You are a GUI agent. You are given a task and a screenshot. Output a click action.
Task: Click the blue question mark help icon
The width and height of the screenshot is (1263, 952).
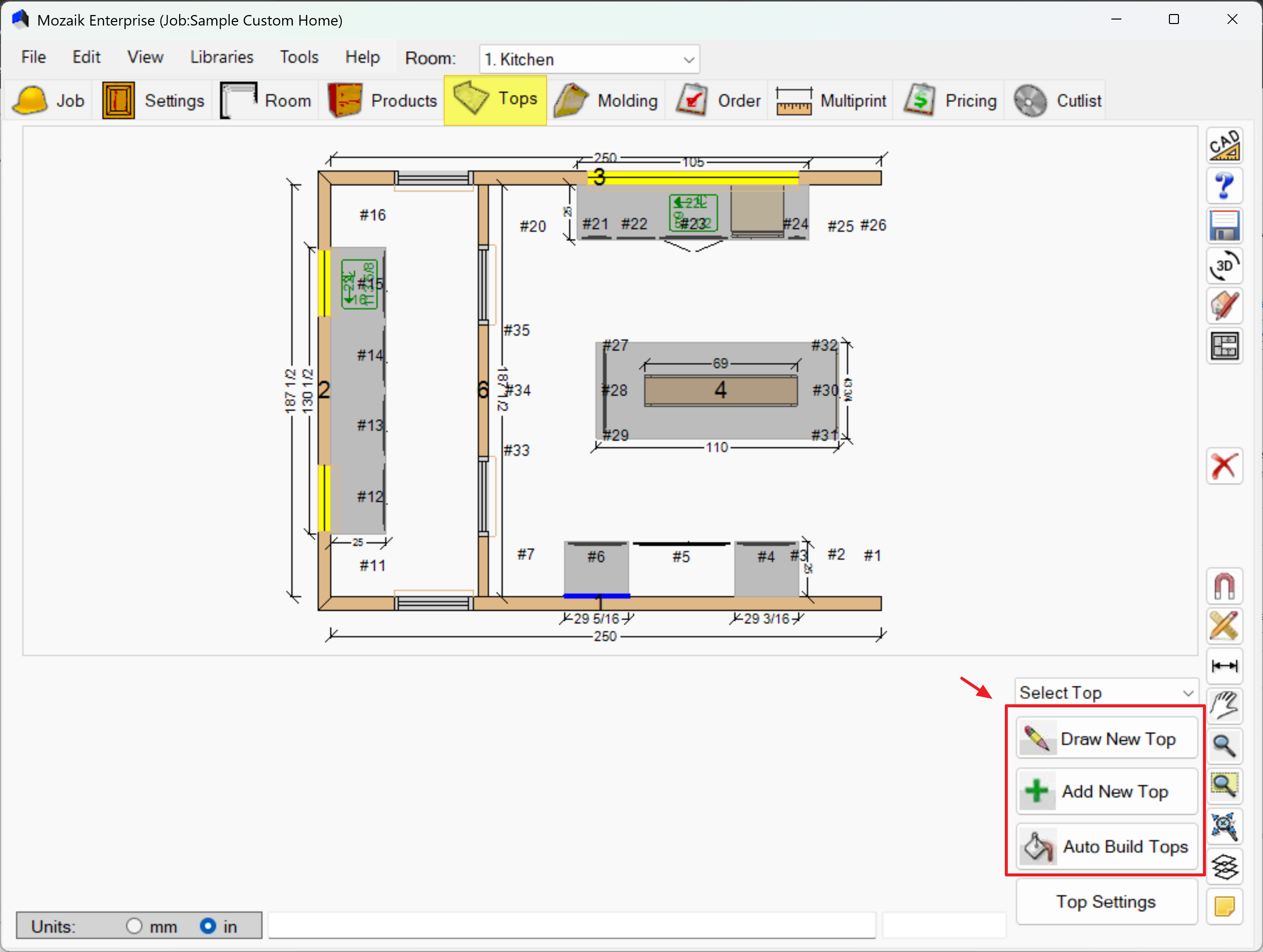click(x=1224, y=186)
